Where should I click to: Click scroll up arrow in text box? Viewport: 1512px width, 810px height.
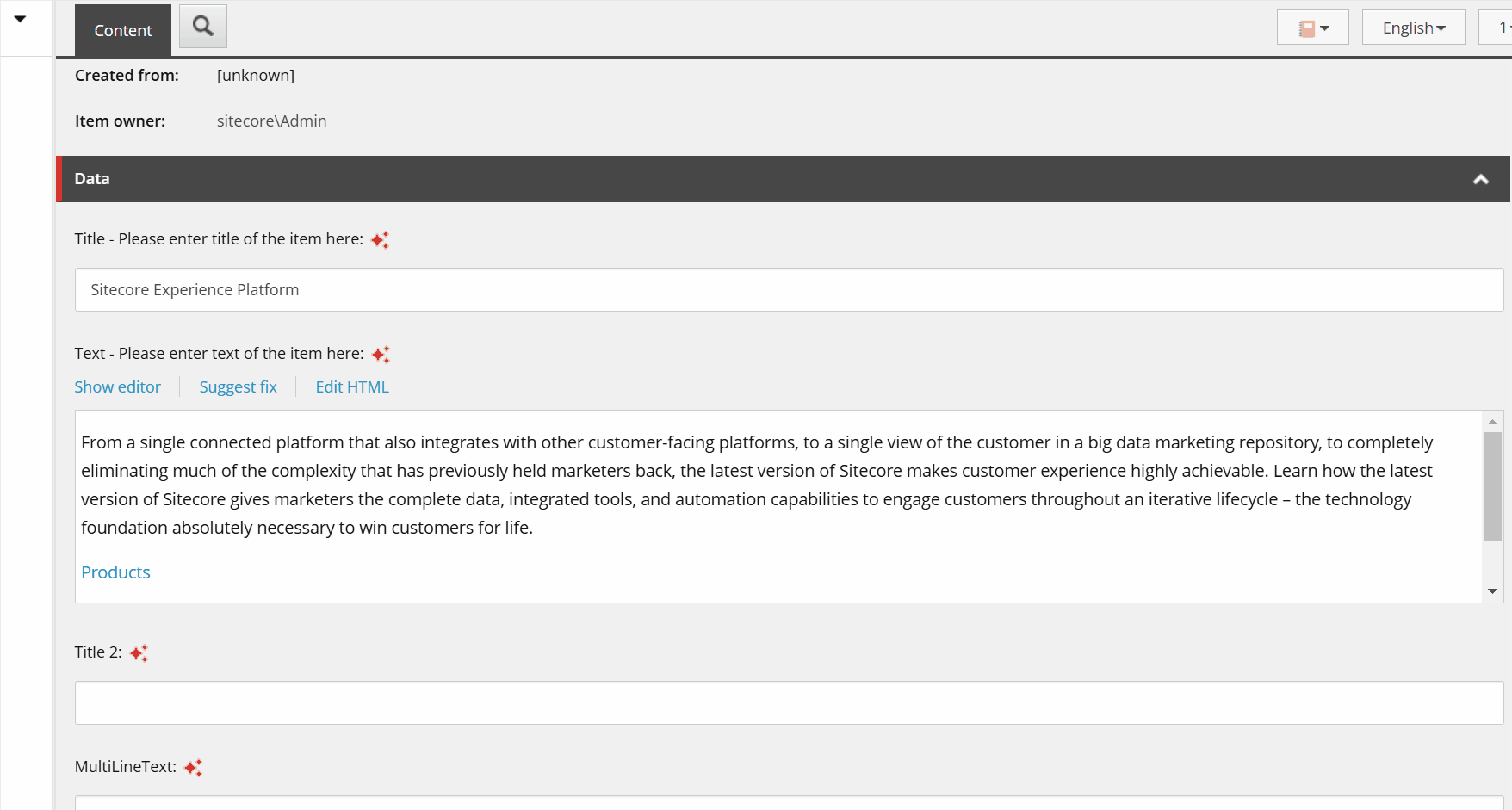(1492, 422)
